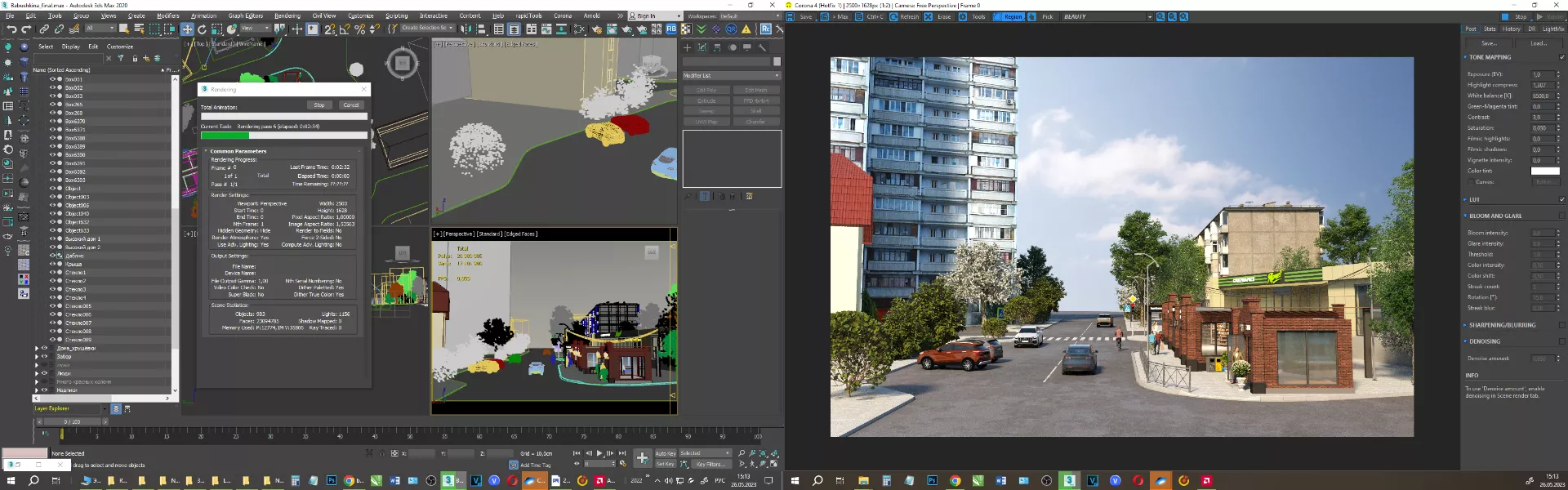Enable the SHARPENING/BLURRING checkbox
Viewport: 1568px width, 490px height.
[x=1562, y=325]
